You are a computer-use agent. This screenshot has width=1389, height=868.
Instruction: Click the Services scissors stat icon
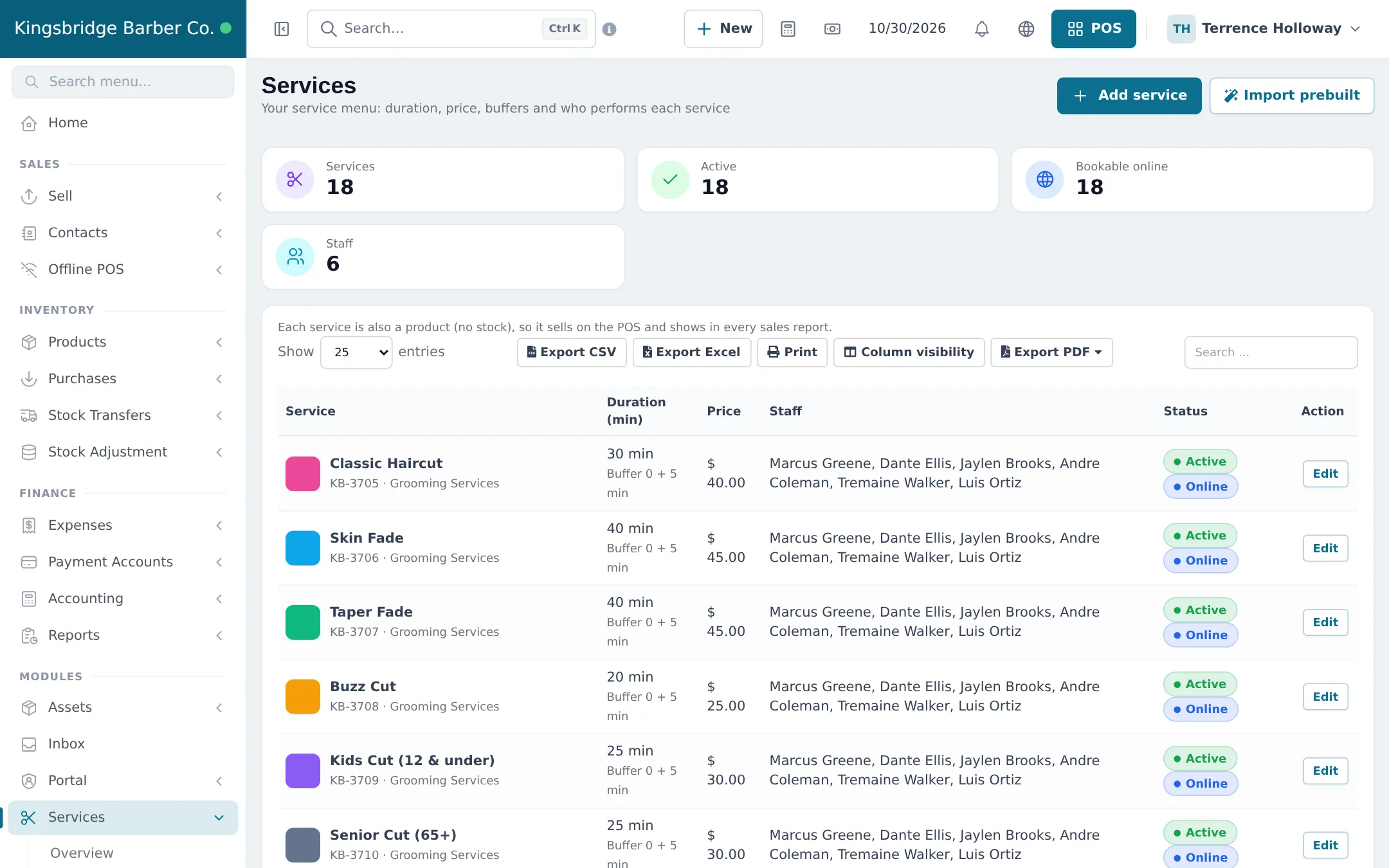(295, 179)
